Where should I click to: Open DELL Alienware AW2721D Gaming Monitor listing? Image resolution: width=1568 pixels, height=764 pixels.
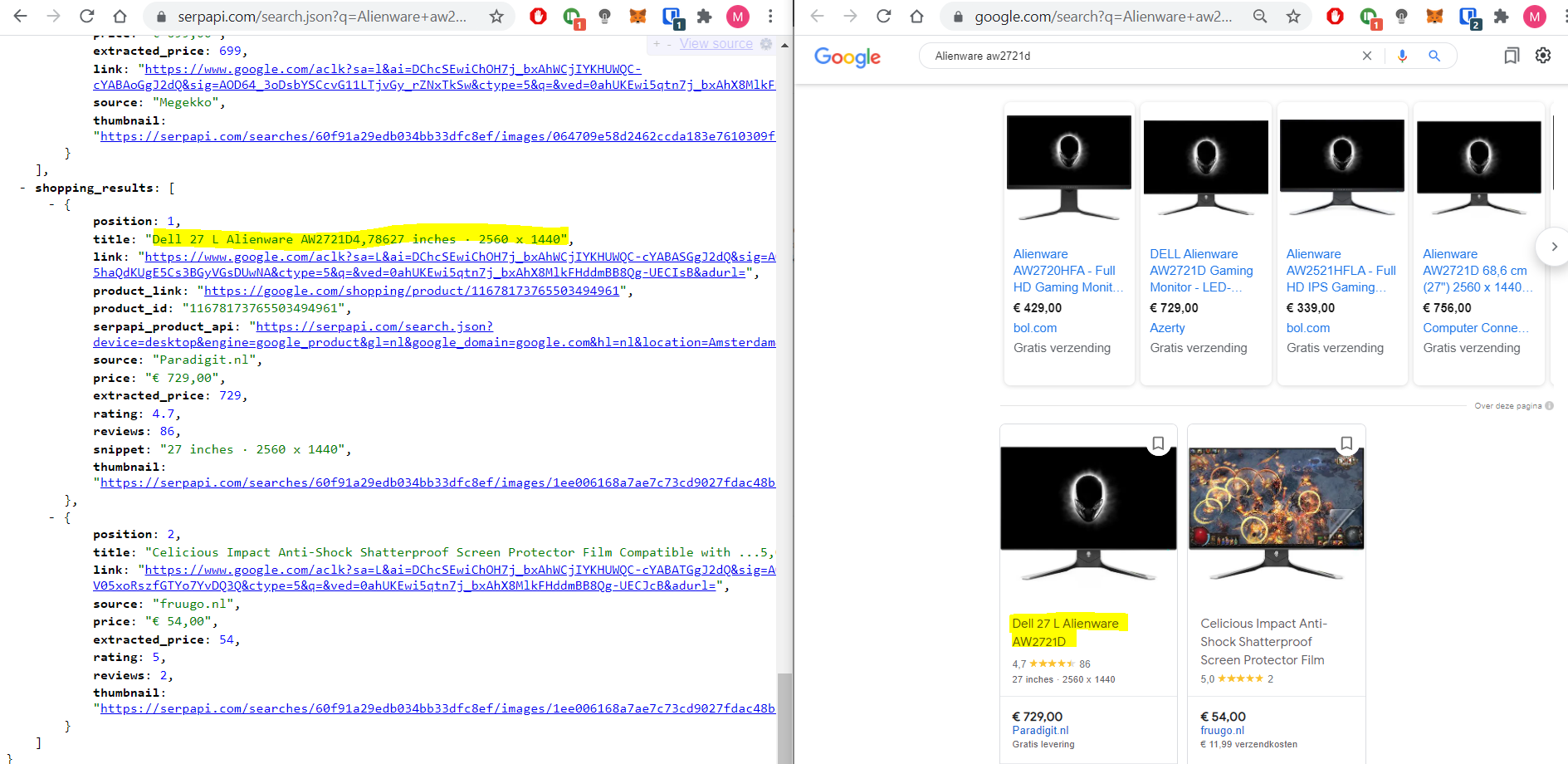pos(1201,271)
